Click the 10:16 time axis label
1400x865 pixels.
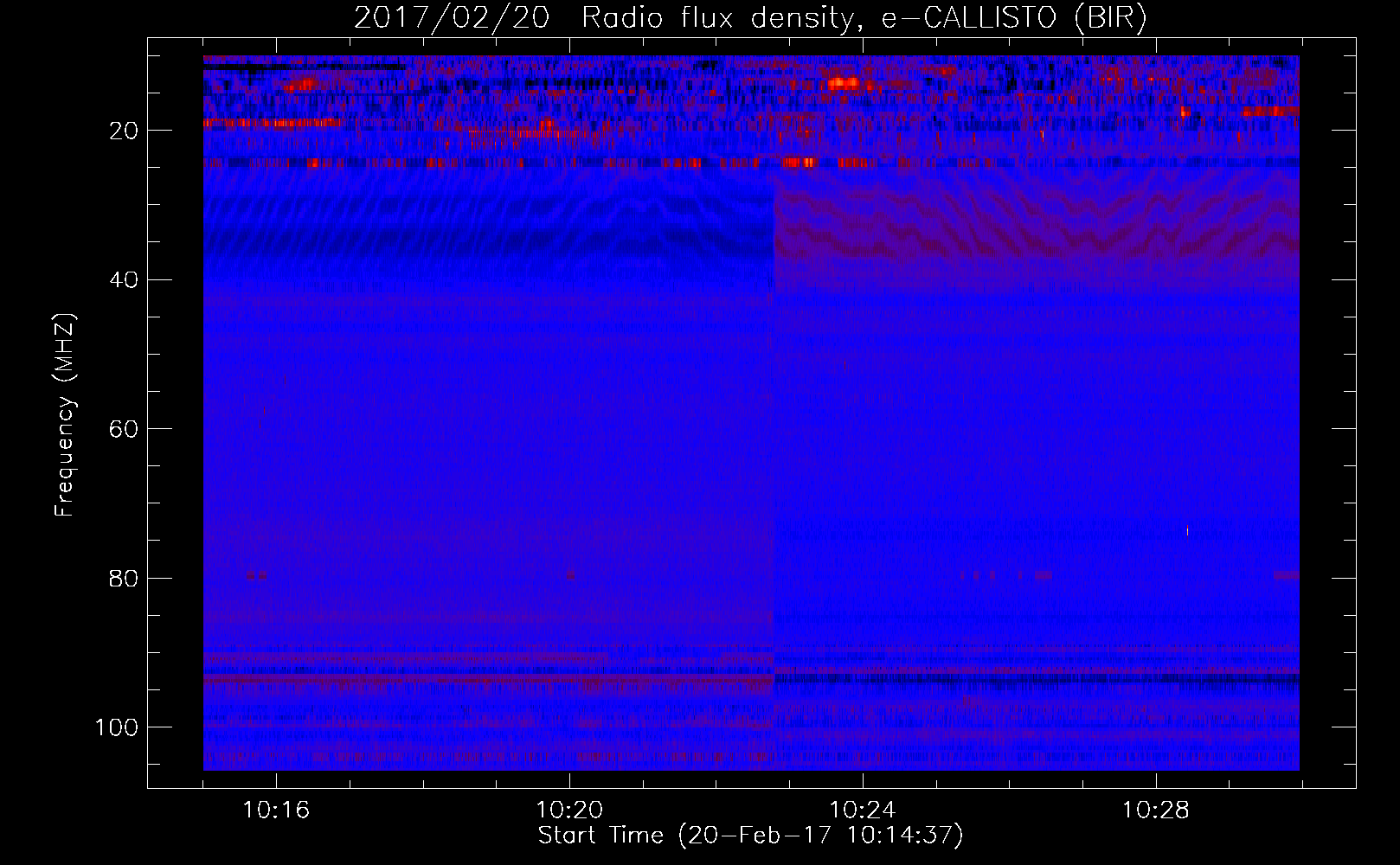(276, 811)
